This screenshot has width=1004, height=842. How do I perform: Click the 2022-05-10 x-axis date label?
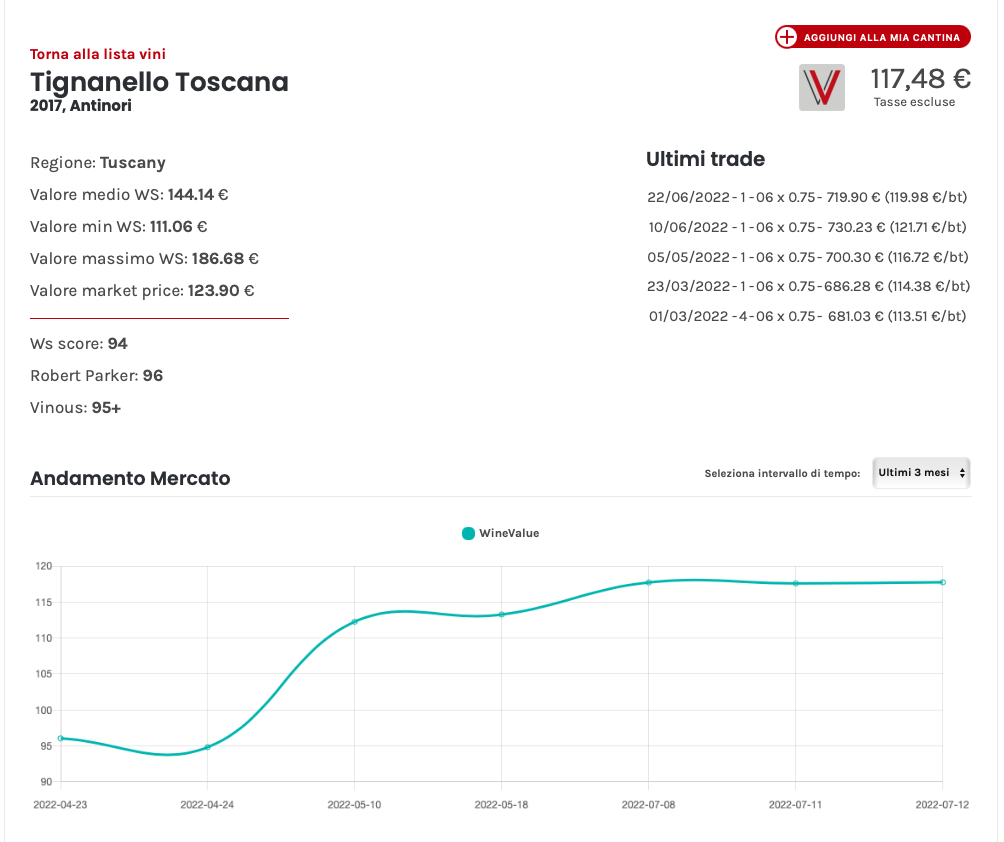(x=354, y=805)
